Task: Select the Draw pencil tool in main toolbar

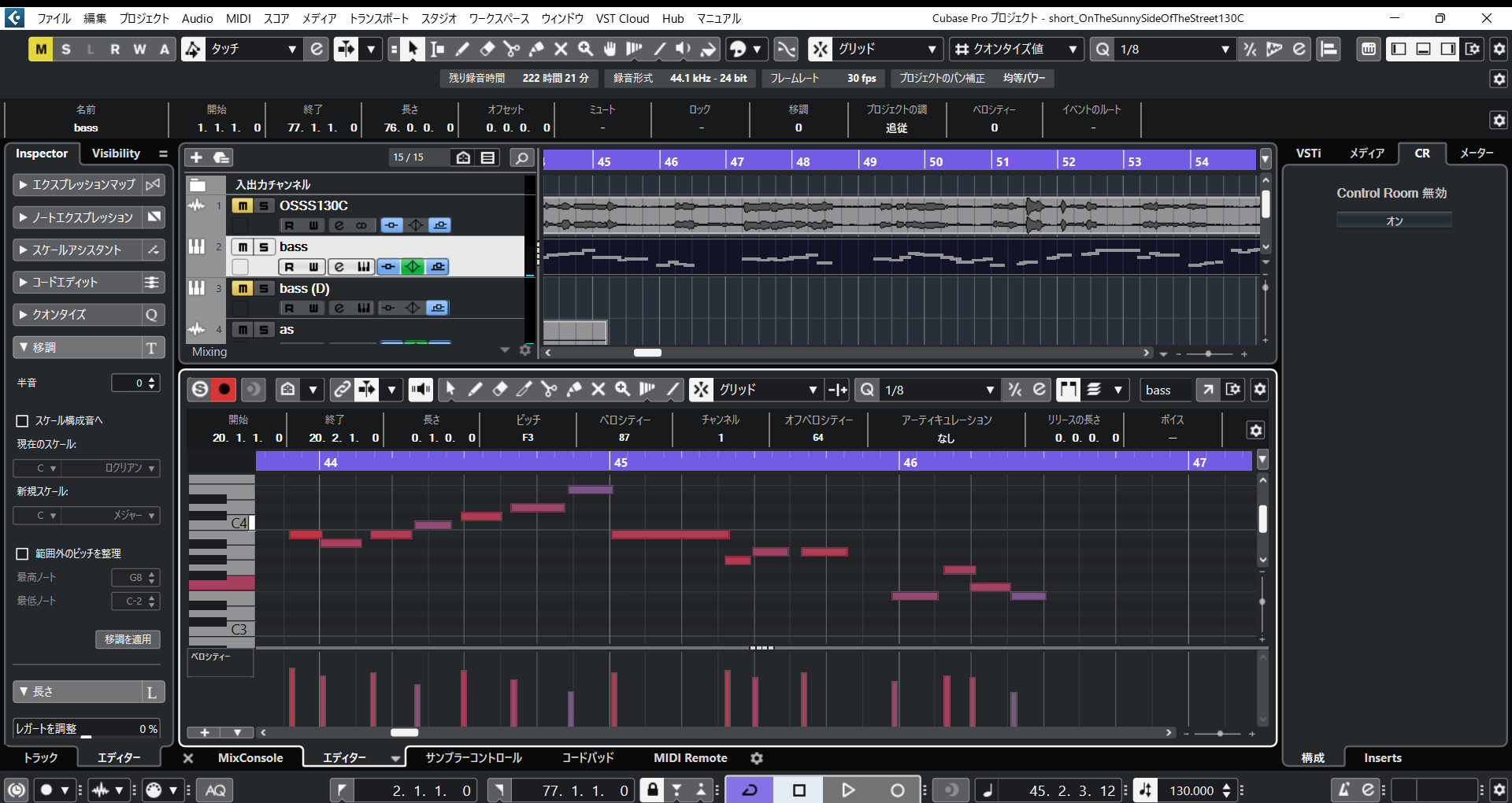Action: click(462, 49)
